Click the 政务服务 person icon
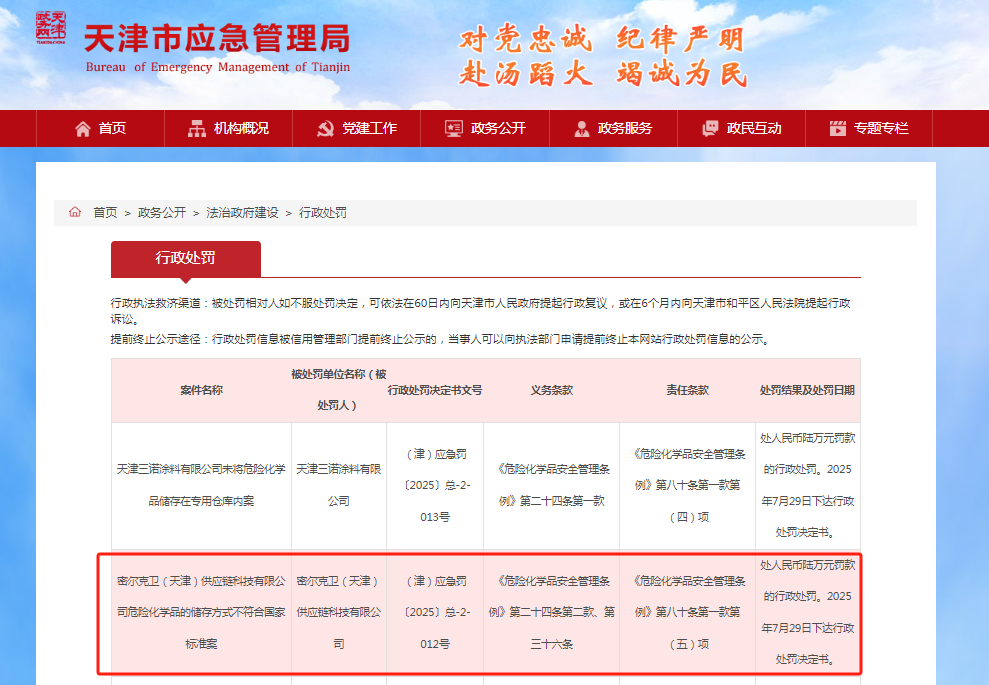Viewport: 989px width, 685px height. 582,129
